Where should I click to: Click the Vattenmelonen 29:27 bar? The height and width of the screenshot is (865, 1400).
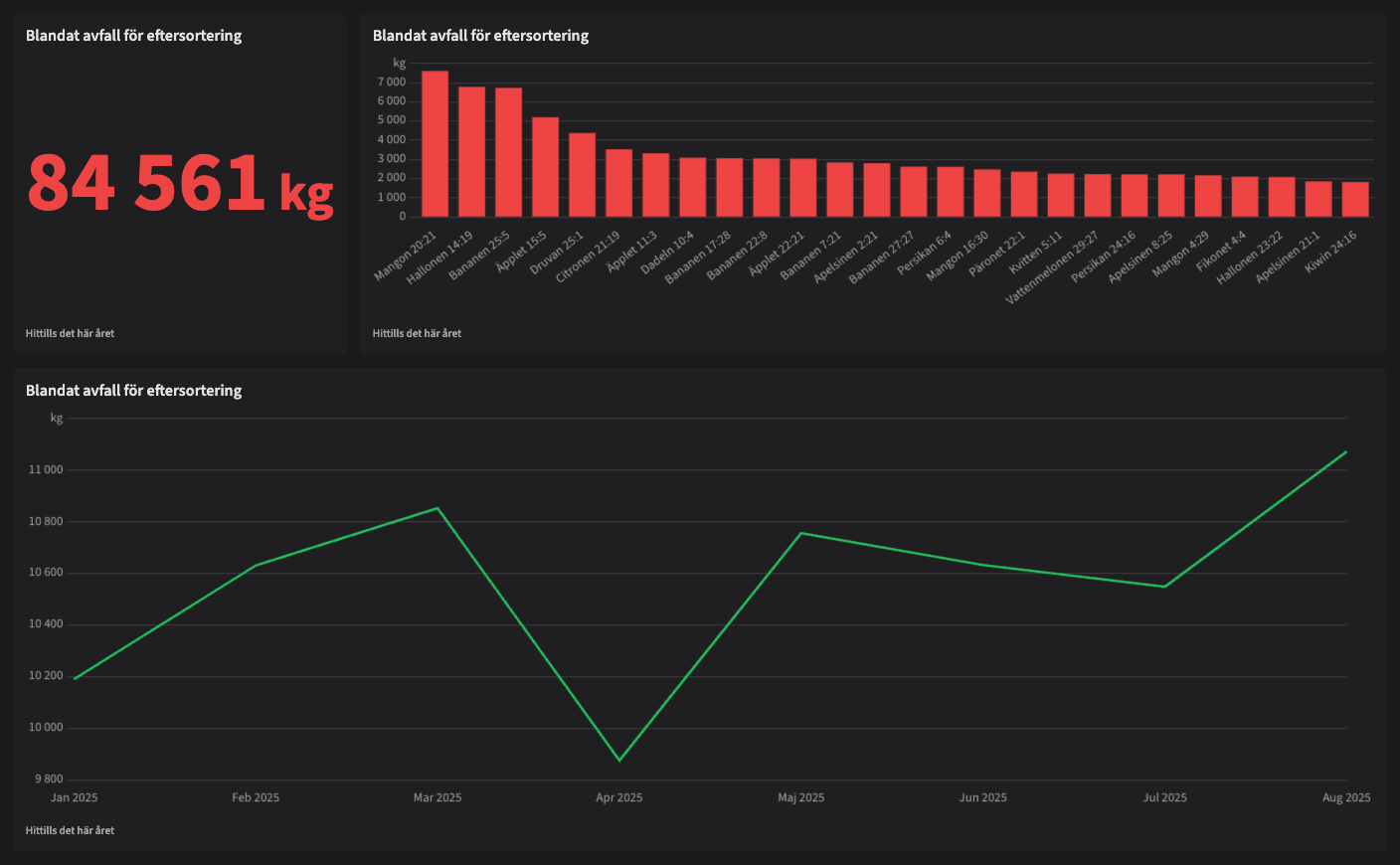[1098, 196]
